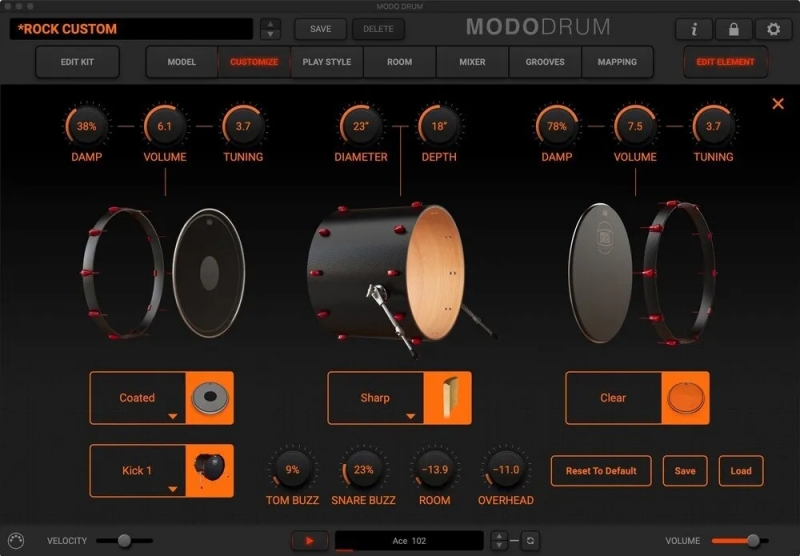Screen dimensions: 800x556
Task: Open the Ace 102 groove display
Action: point(409,541)
